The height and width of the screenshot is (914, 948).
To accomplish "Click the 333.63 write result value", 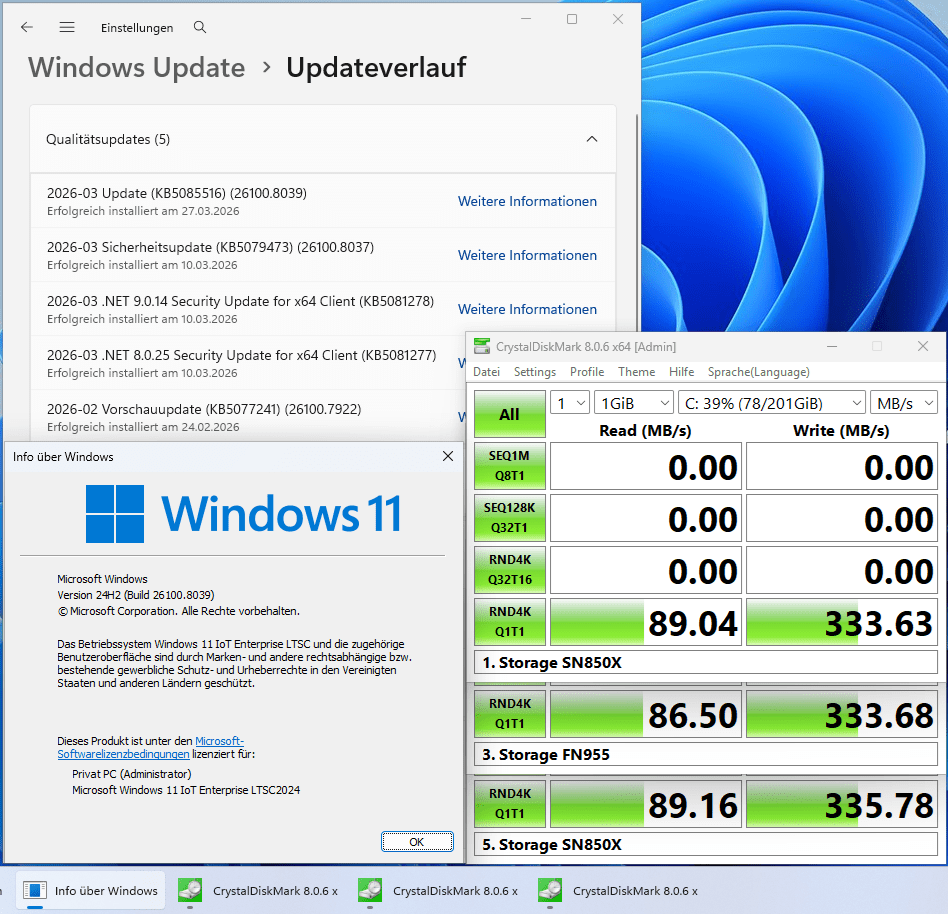I will (x=842, y=622).
